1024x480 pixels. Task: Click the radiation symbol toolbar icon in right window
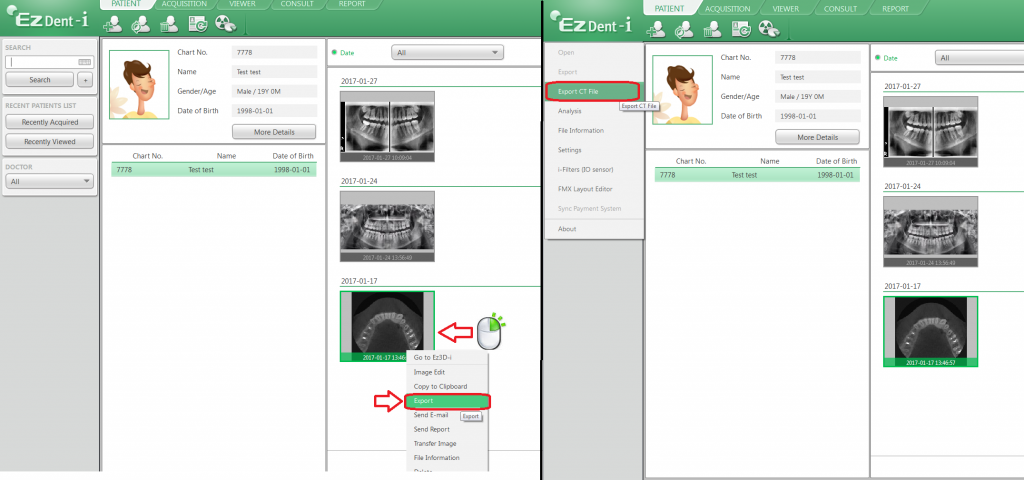pos(769,29)
